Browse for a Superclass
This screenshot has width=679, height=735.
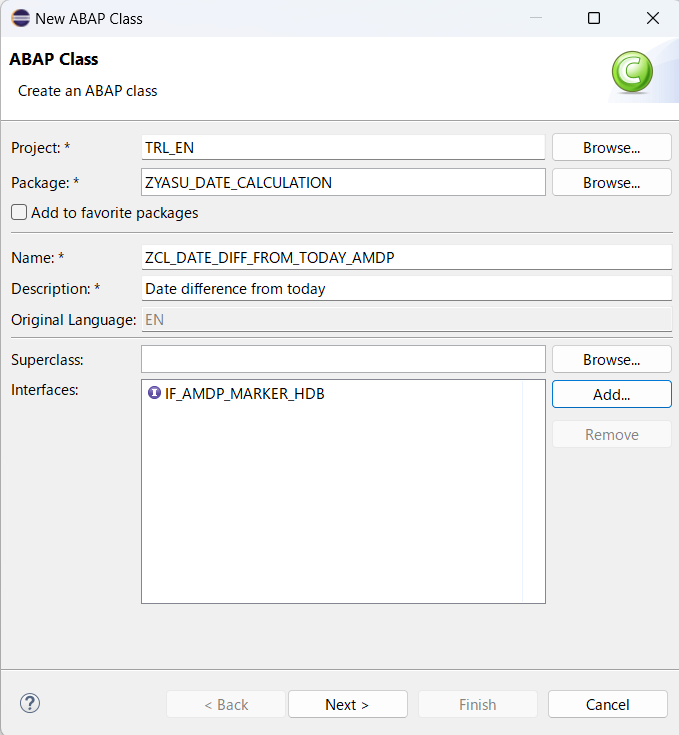point(612,360)
